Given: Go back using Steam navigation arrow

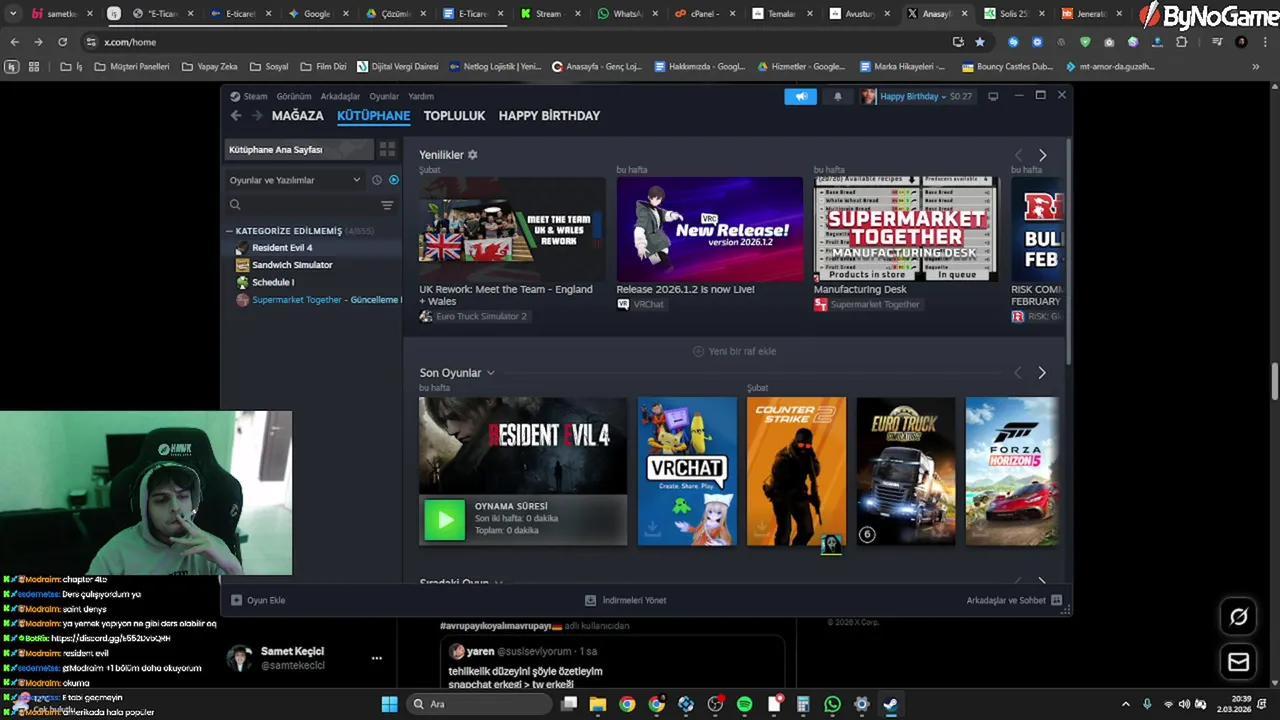Looking at the screenshot, I should pyautogui.click(x=236, y=116).
